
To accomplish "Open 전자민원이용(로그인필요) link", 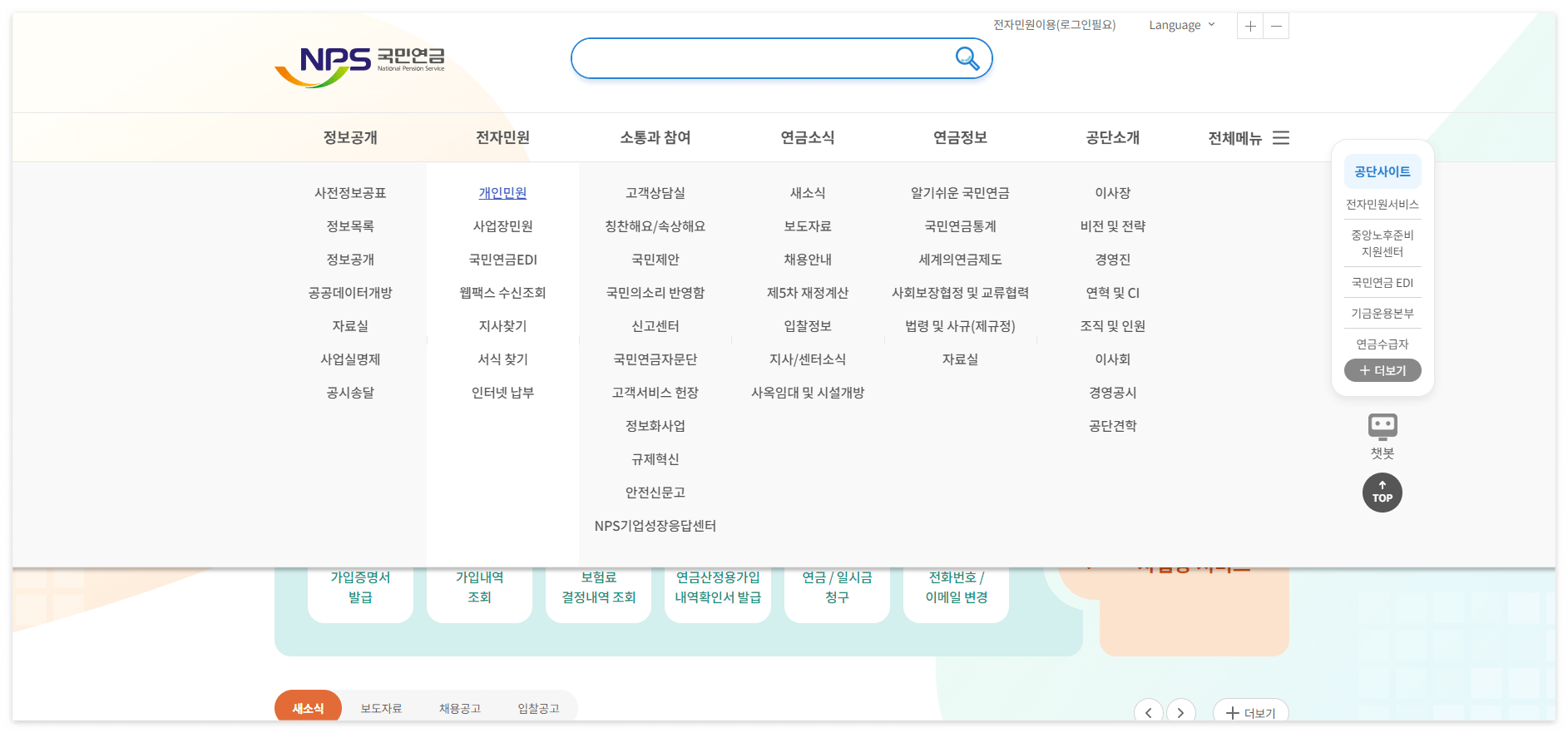I will pyautogui.click(x=1054, y=25).
